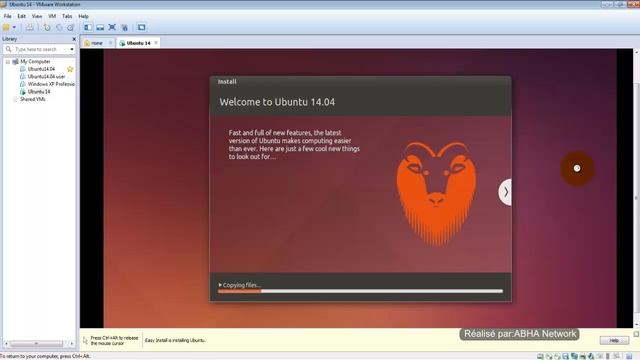The height and width of the screenshot is (360, 640).
Task: Open the View menu
Action: point(37,16)
